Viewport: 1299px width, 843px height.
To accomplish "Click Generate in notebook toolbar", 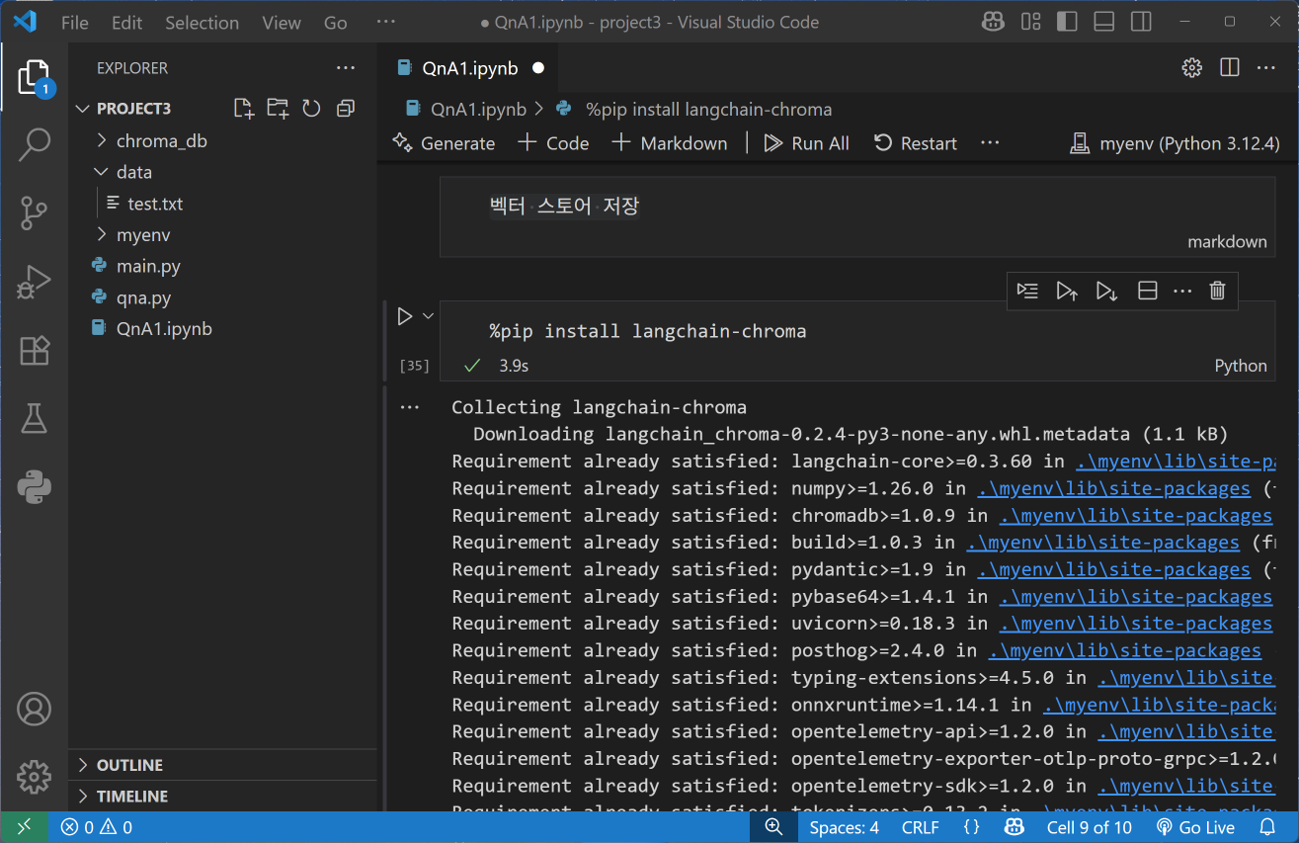I will (x=444, y=143).
